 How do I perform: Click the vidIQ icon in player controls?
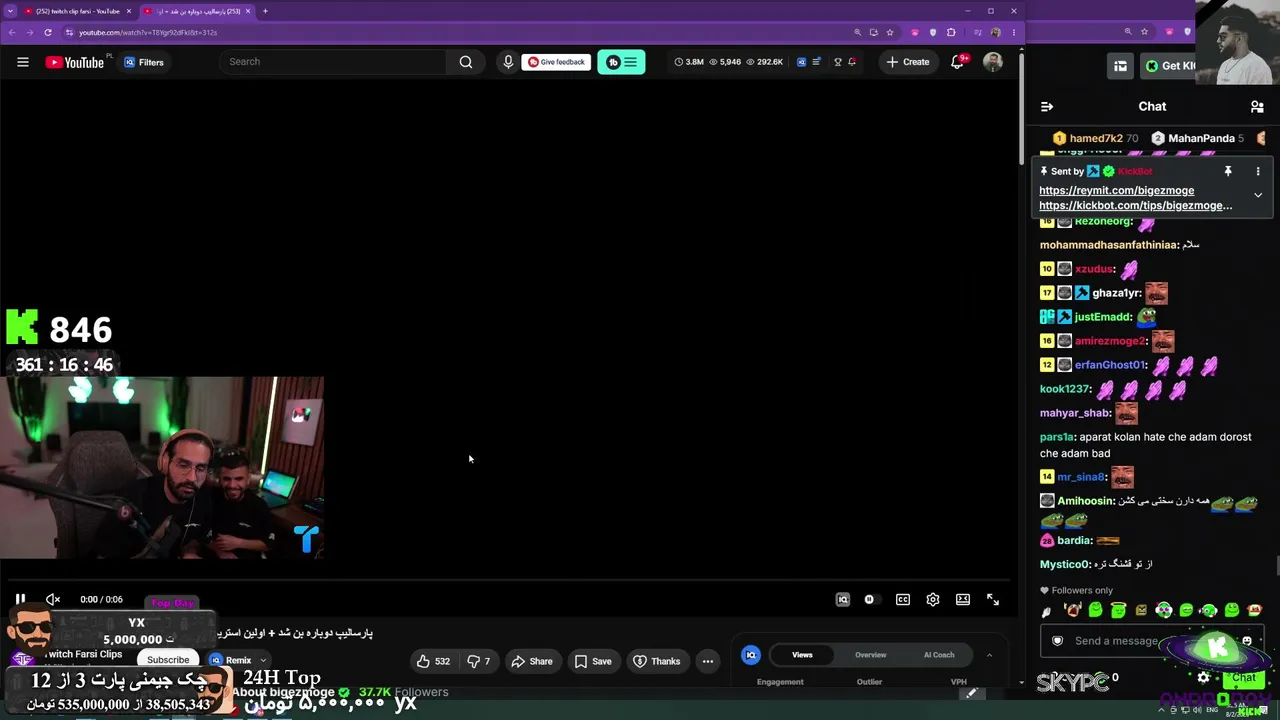tap(843, 599)
